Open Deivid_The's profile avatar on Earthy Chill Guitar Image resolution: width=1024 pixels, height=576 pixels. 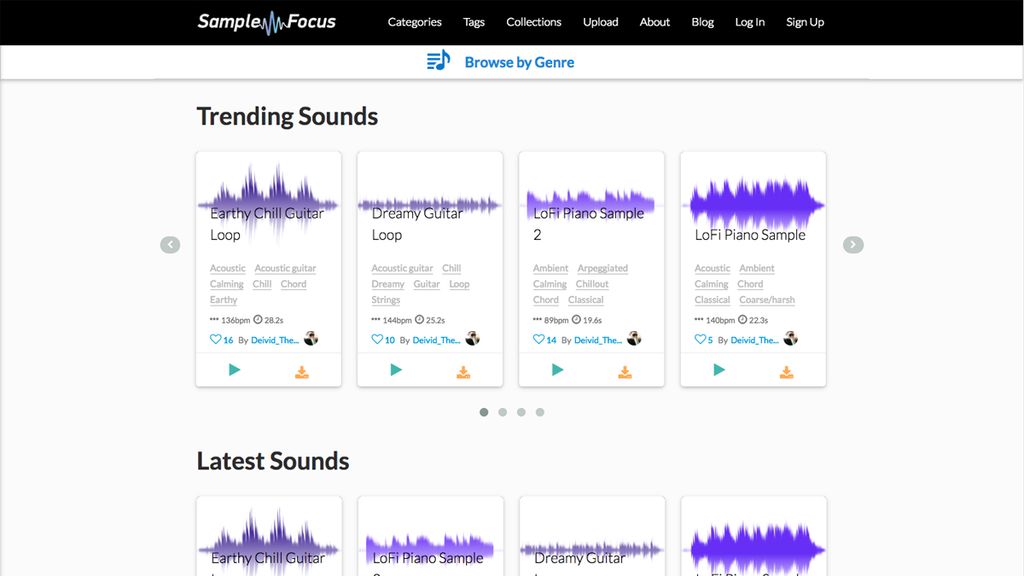click(x=311, y=339)
